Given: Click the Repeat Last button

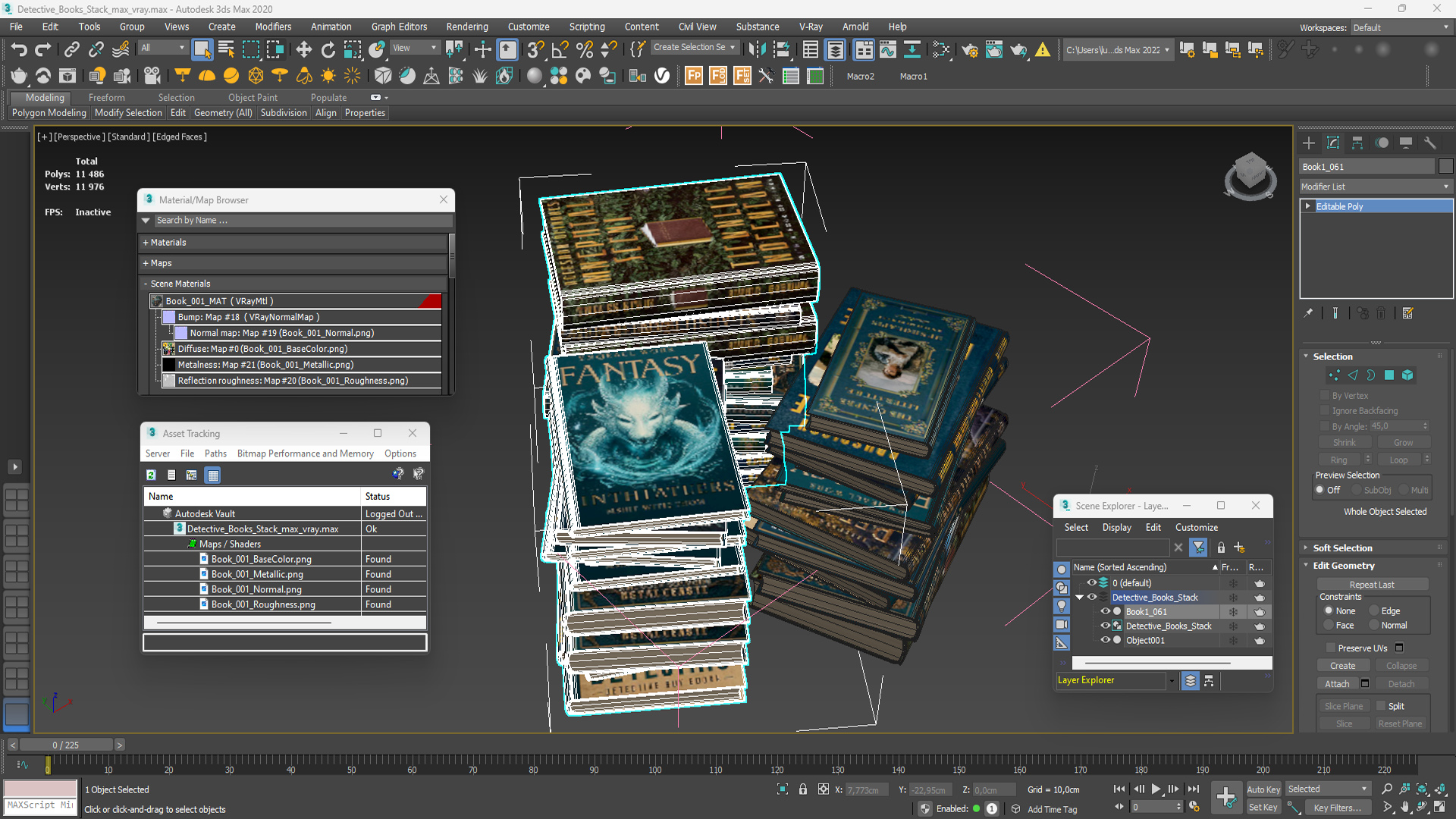Looking at the screenshot, I should (x=1372, y=585).
